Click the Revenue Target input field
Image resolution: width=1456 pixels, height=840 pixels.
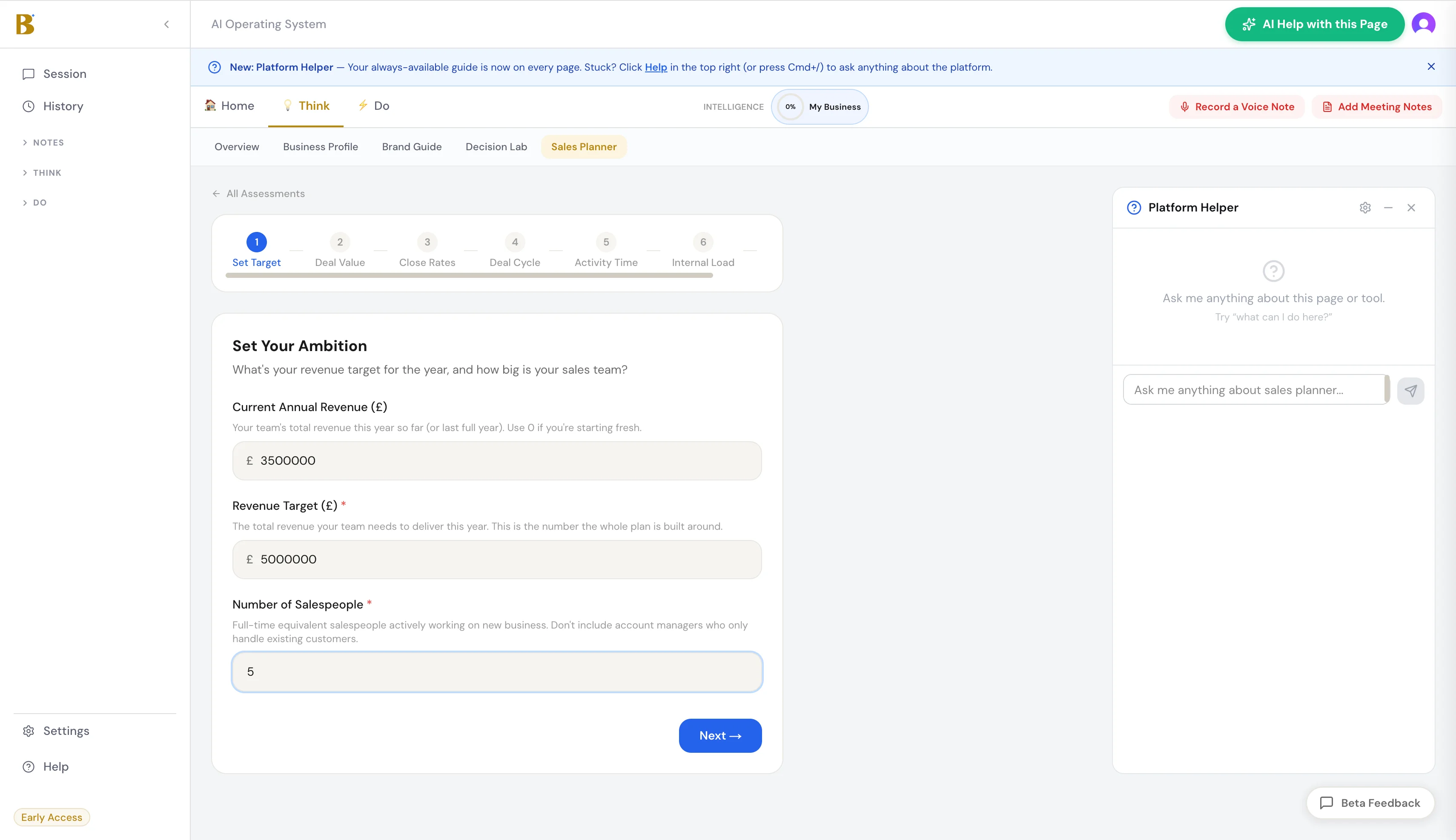496,558
